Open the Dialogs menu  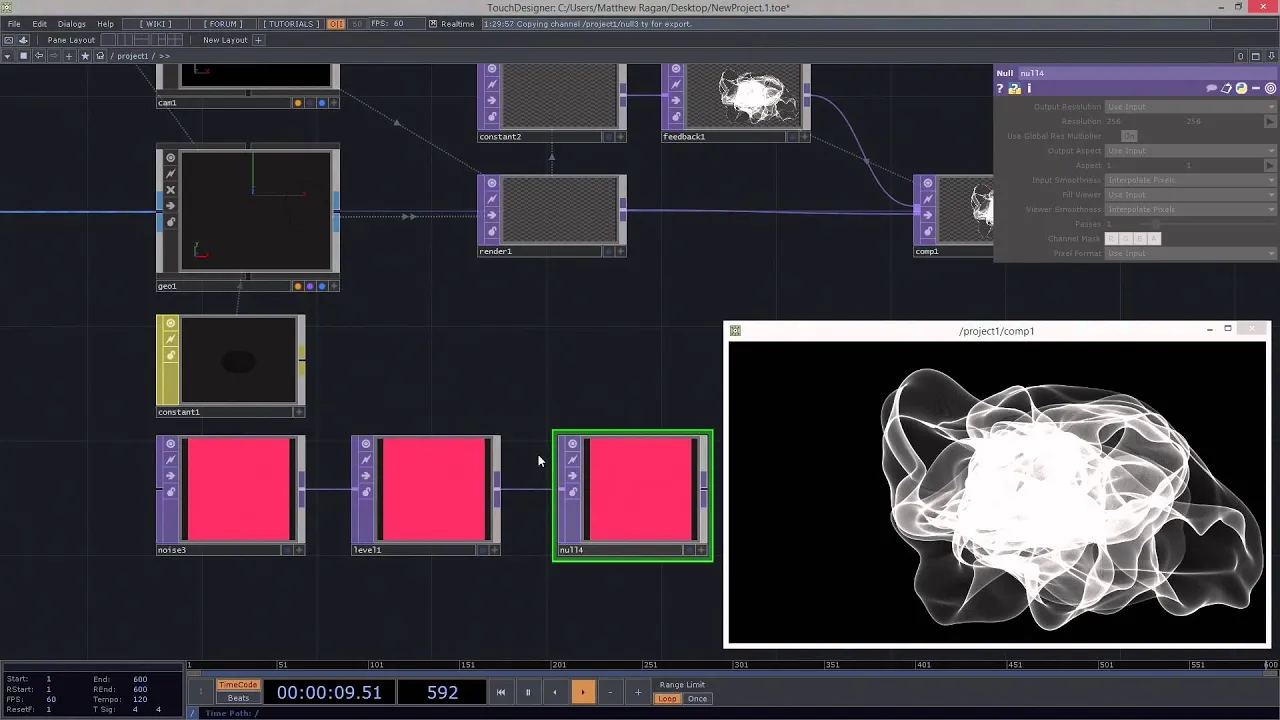coord(71,23)
